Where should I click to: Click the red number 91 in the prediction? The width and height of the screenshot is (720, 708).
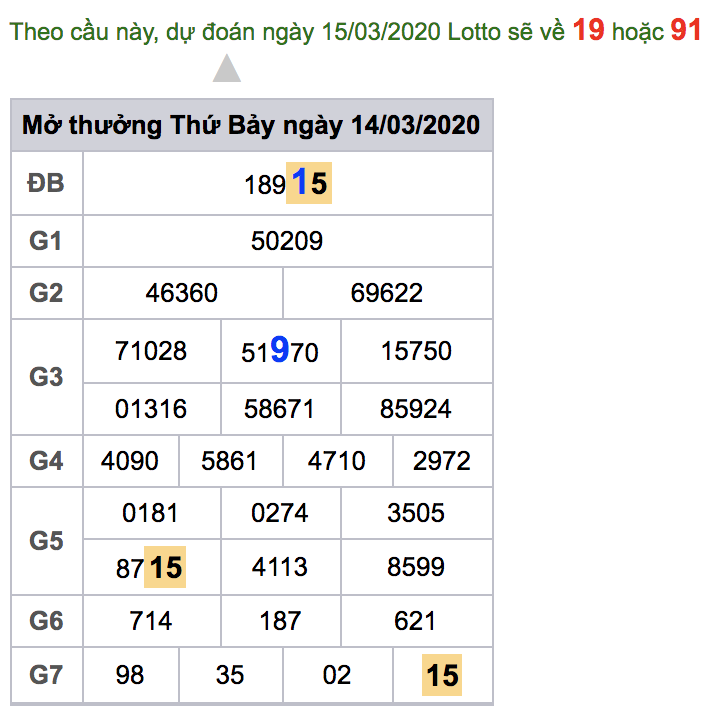[x=686, y=30]
